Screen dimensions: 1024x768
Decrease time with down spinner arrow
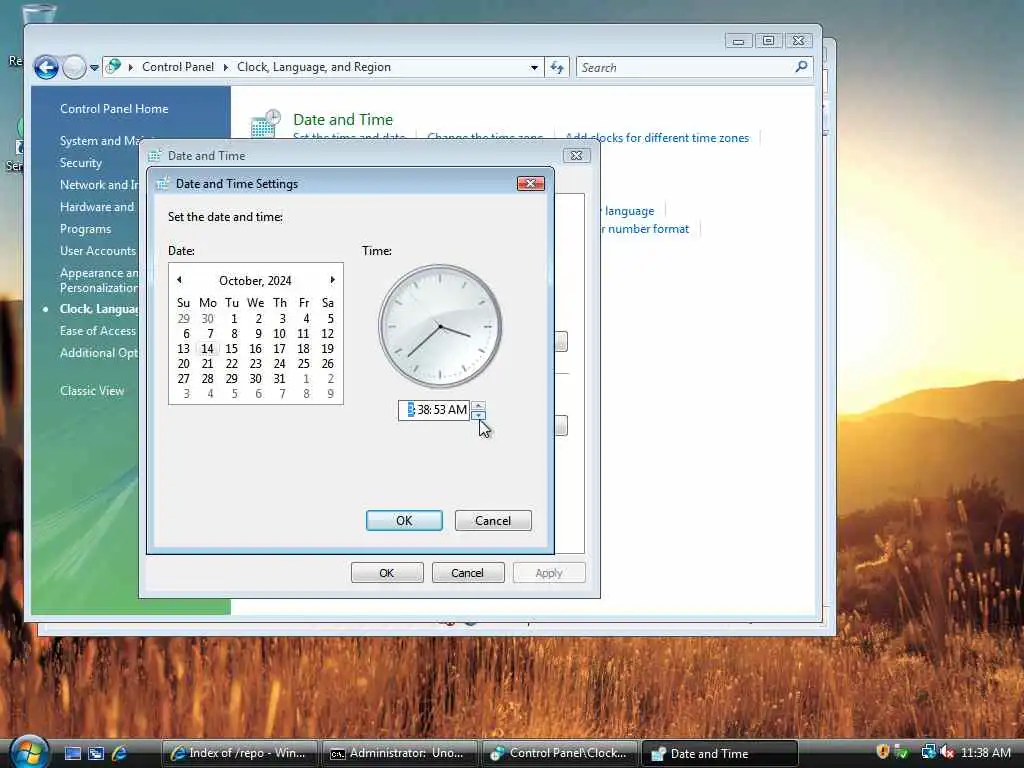[479, 415]
